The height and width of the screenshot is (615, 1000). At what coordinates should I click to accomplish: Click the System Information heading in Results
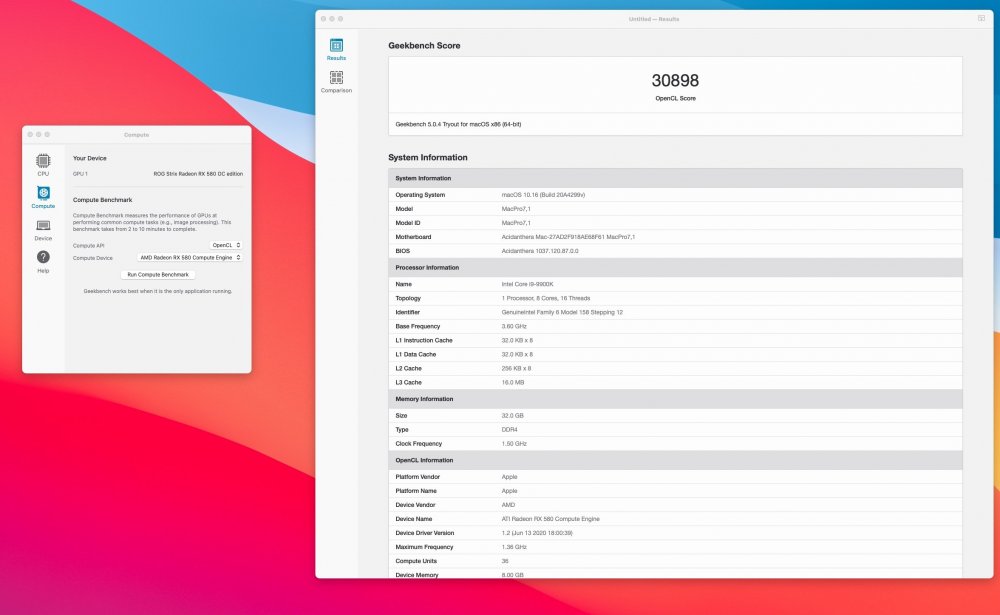tap(427, 158)
